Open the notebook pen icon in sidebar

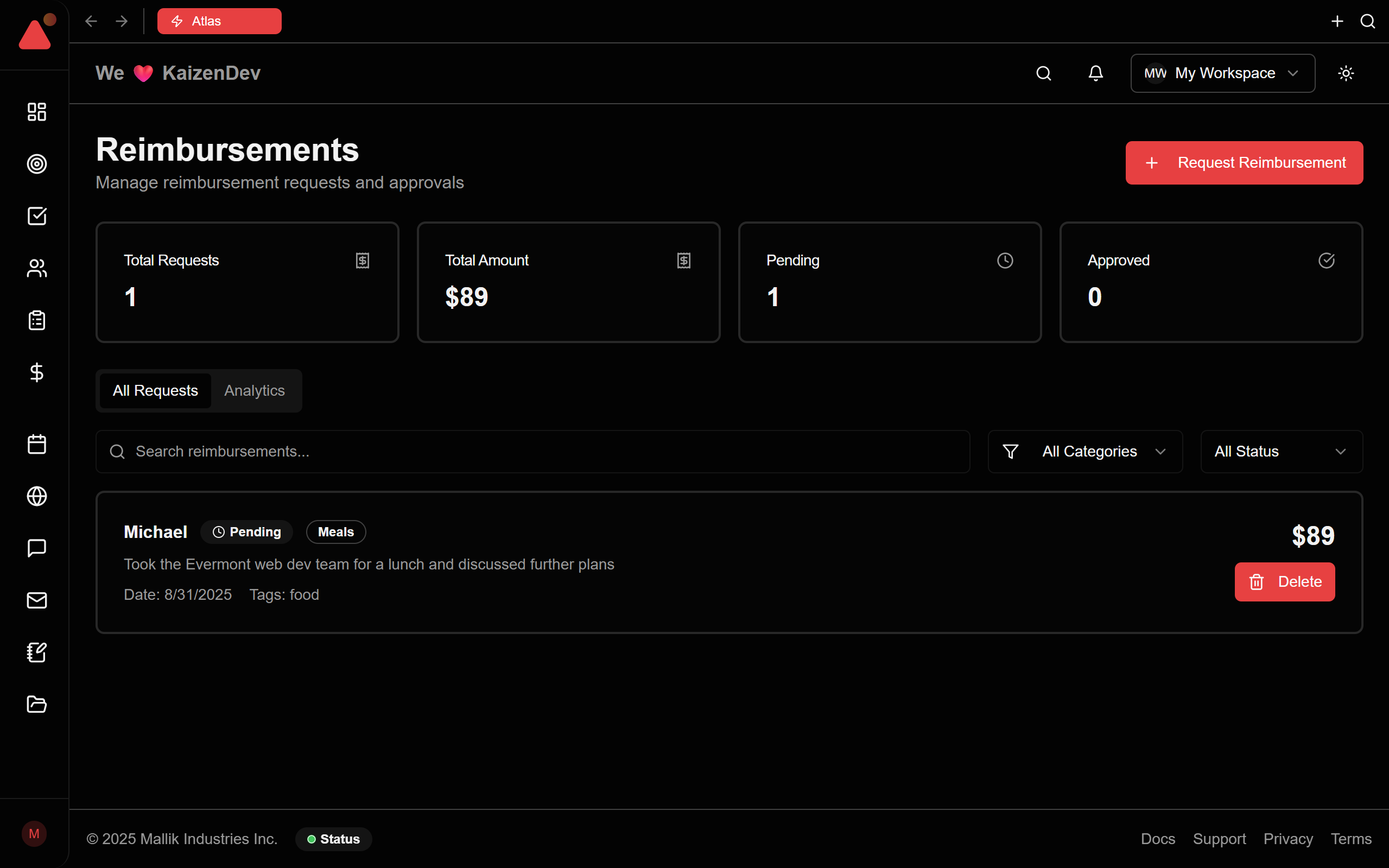coord(37,652)
